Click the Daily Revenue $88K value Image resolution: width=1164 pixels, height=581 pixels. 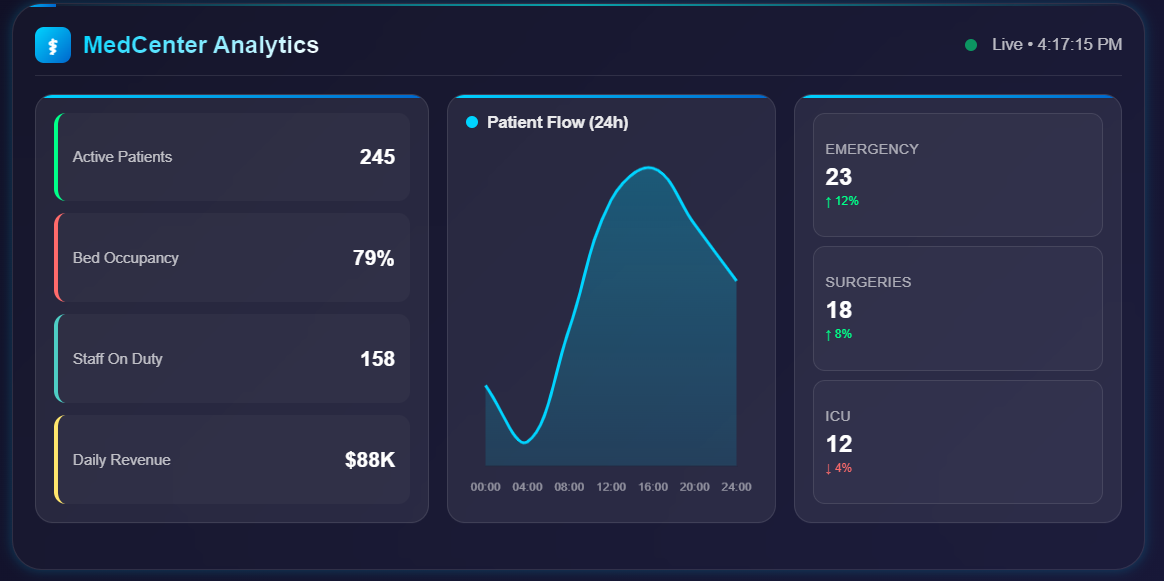click(373, 459)
